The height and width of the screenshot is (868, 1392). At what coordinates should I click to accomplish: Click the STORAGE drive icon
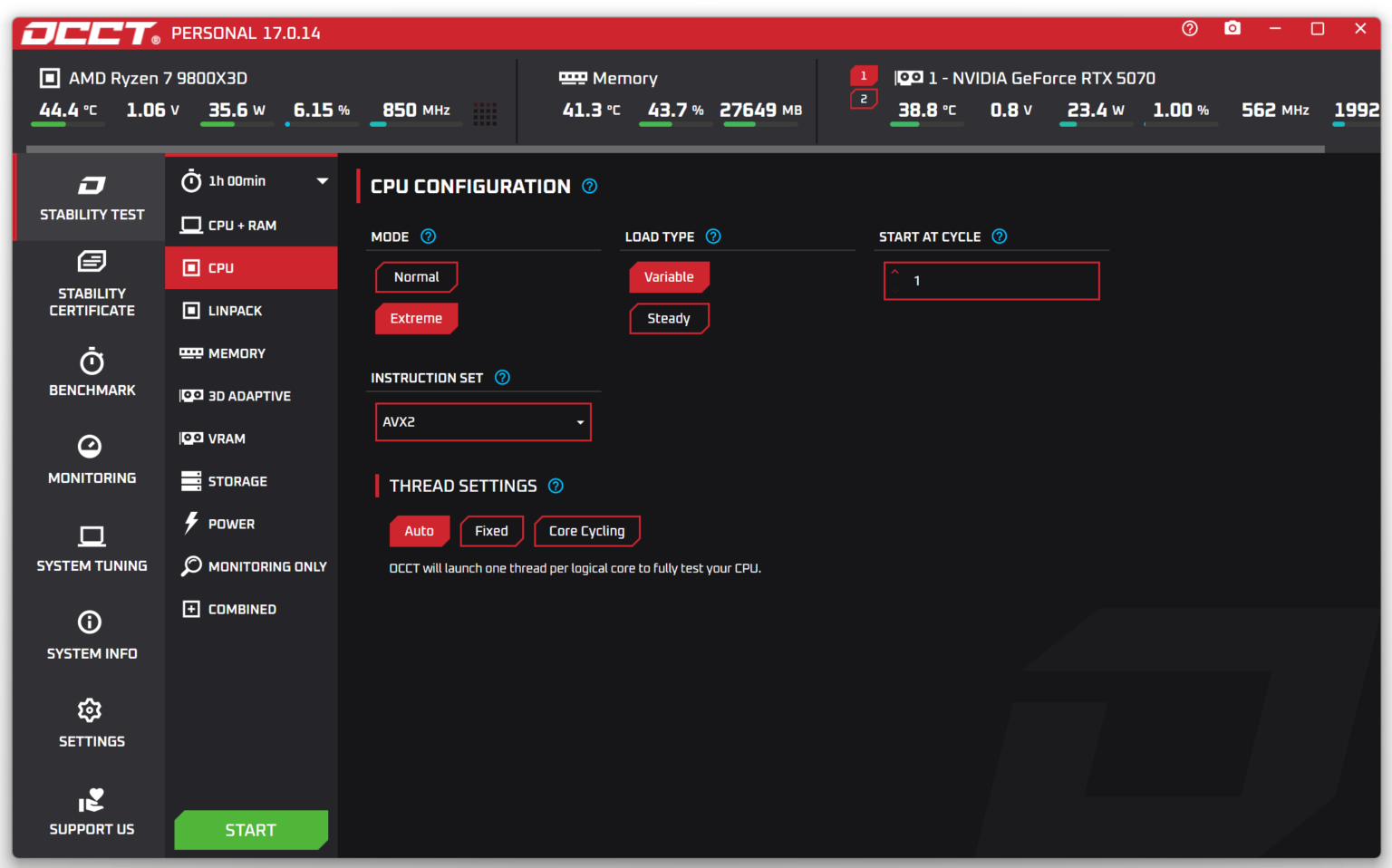[x=191, y=481]
